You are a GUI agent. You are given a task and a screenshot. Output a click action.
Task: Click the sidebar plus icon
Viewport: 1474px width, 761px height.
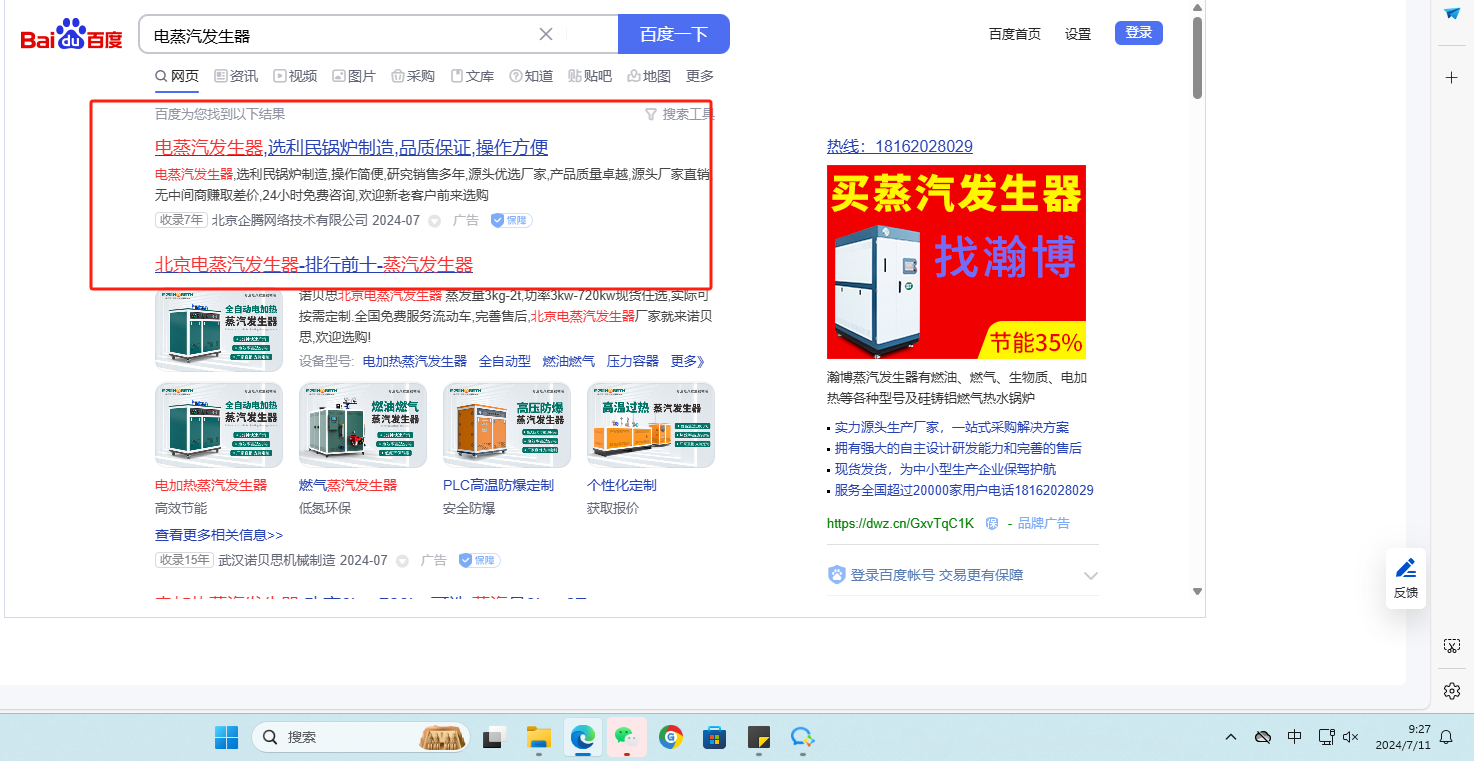[x=1452, y=77]
